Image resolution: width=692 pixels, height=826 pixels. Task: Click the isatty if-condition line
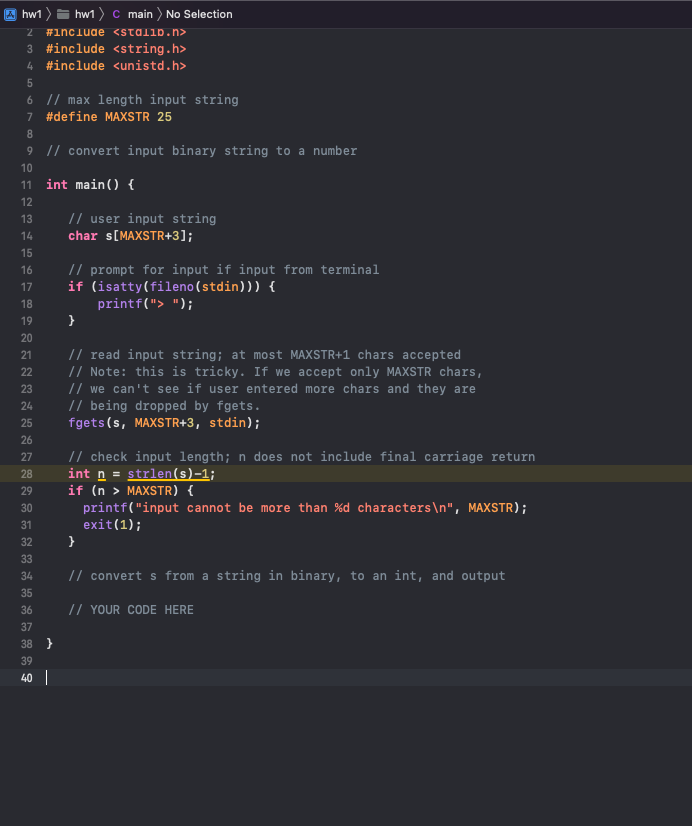pos(172,287)
